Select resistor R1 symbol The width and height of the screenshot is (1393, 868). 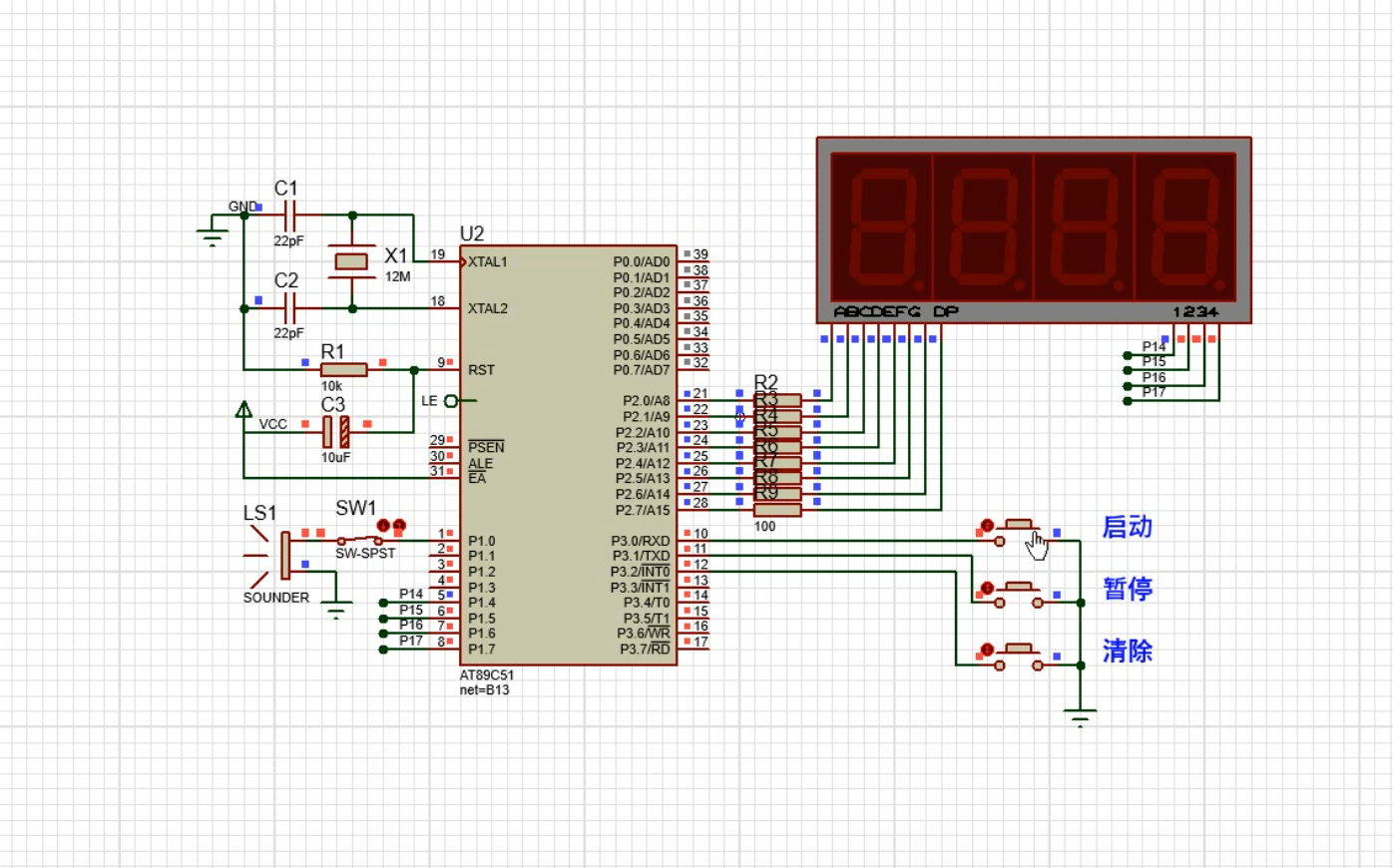tap(344, 370)
